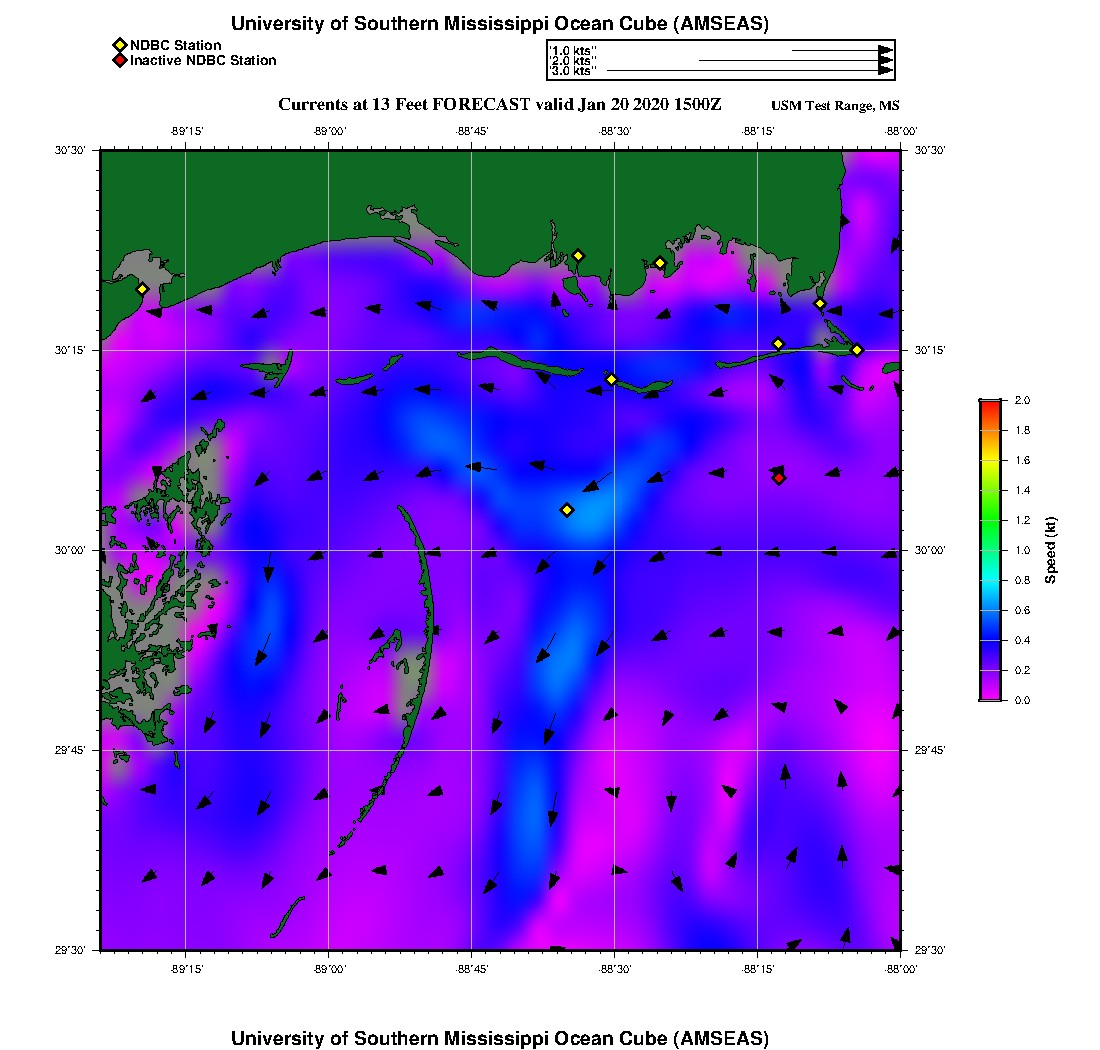Select the westernmost yellow station marker on the map
1100x1050 pixels.
(142, 289)
